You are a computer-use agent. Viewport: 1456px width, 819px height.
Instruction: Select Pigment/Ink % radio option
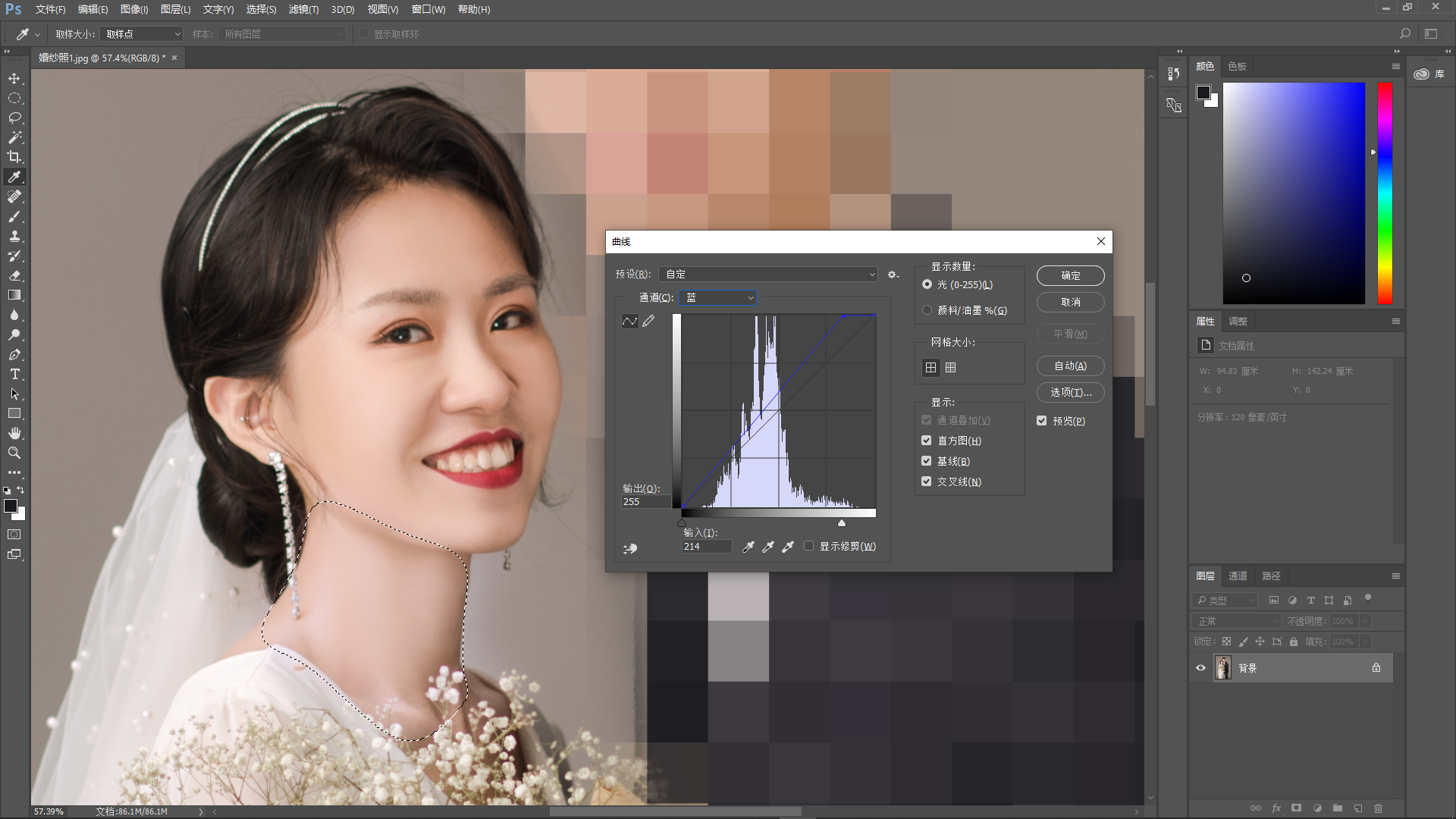pyautogui.click(x=927, y=310)
